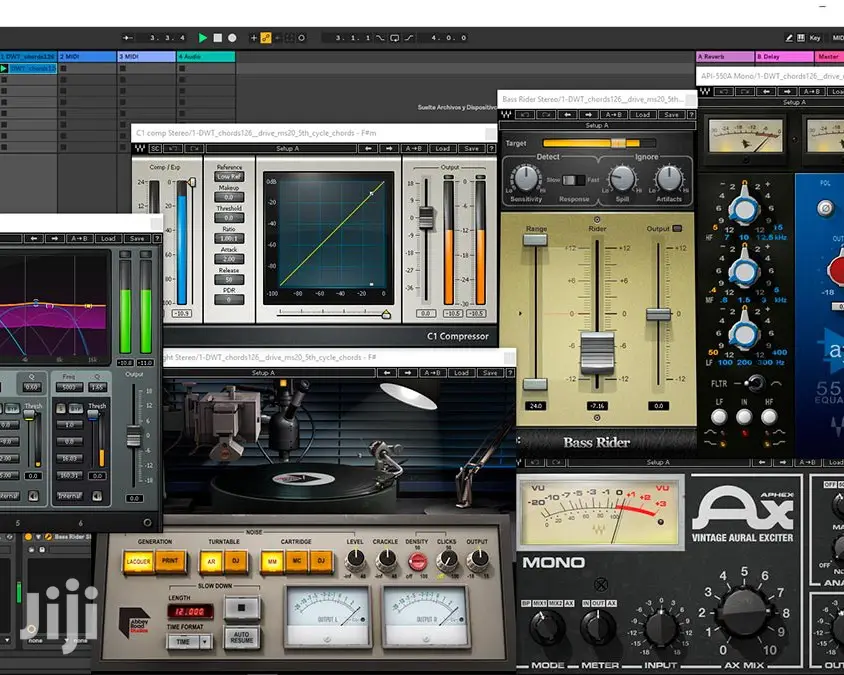
Task: Click the Aphex AX MIX large knob
Action: point(744,613)
